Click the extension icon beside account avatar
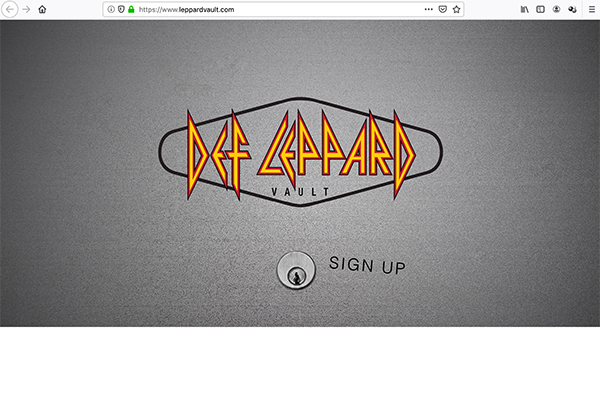The image size is (600, 403). pyautogui.click(x=572, y=10)
